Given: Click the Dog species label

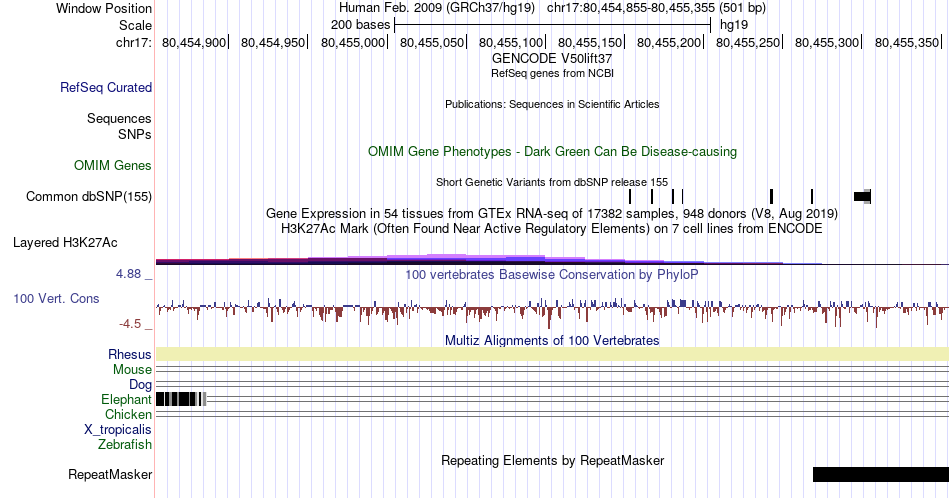Looking at the screenshot, I should click(x=141, y=385).
